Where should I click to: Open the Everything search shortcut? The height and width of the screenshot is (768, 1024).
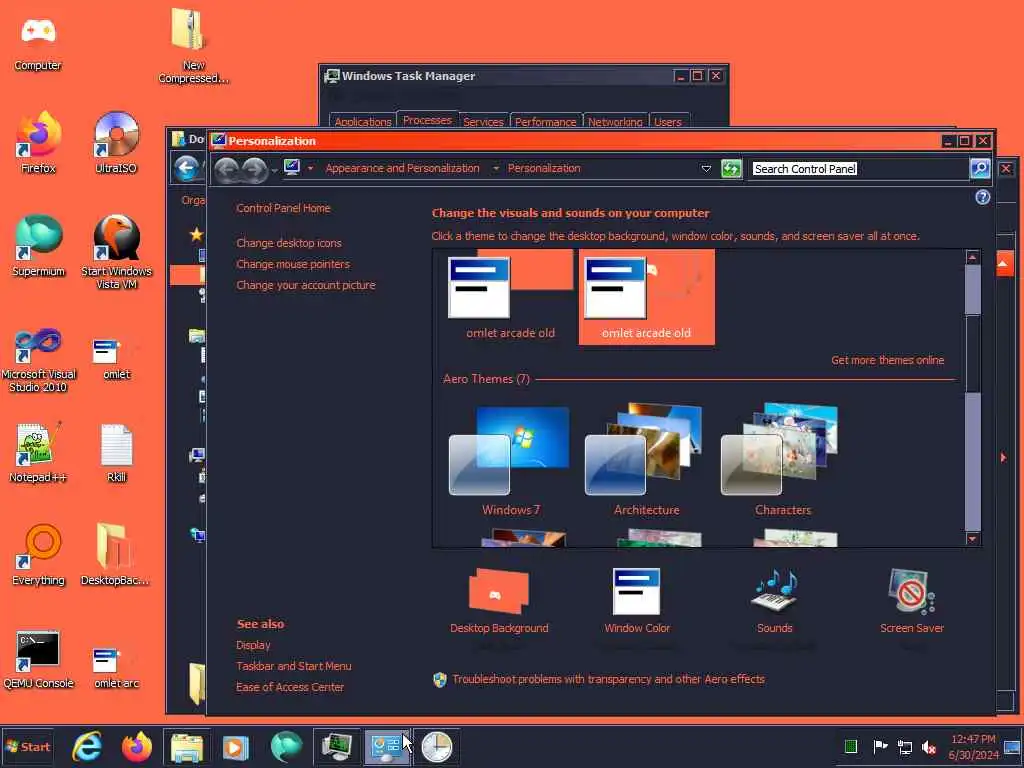pos(38,556)
